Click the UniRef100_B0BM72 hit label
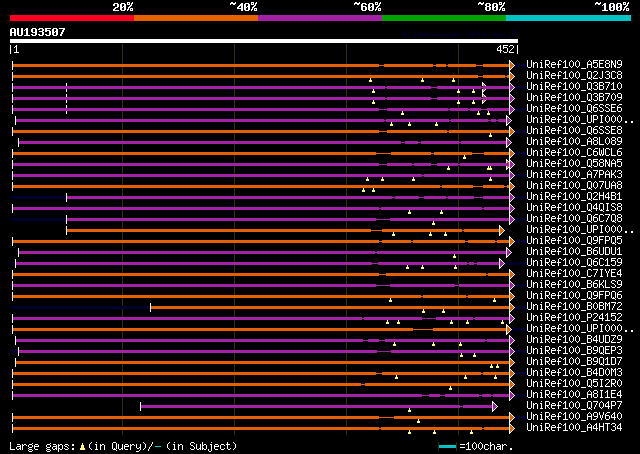This screenshot has width=640, height=454. coord(574,307)
